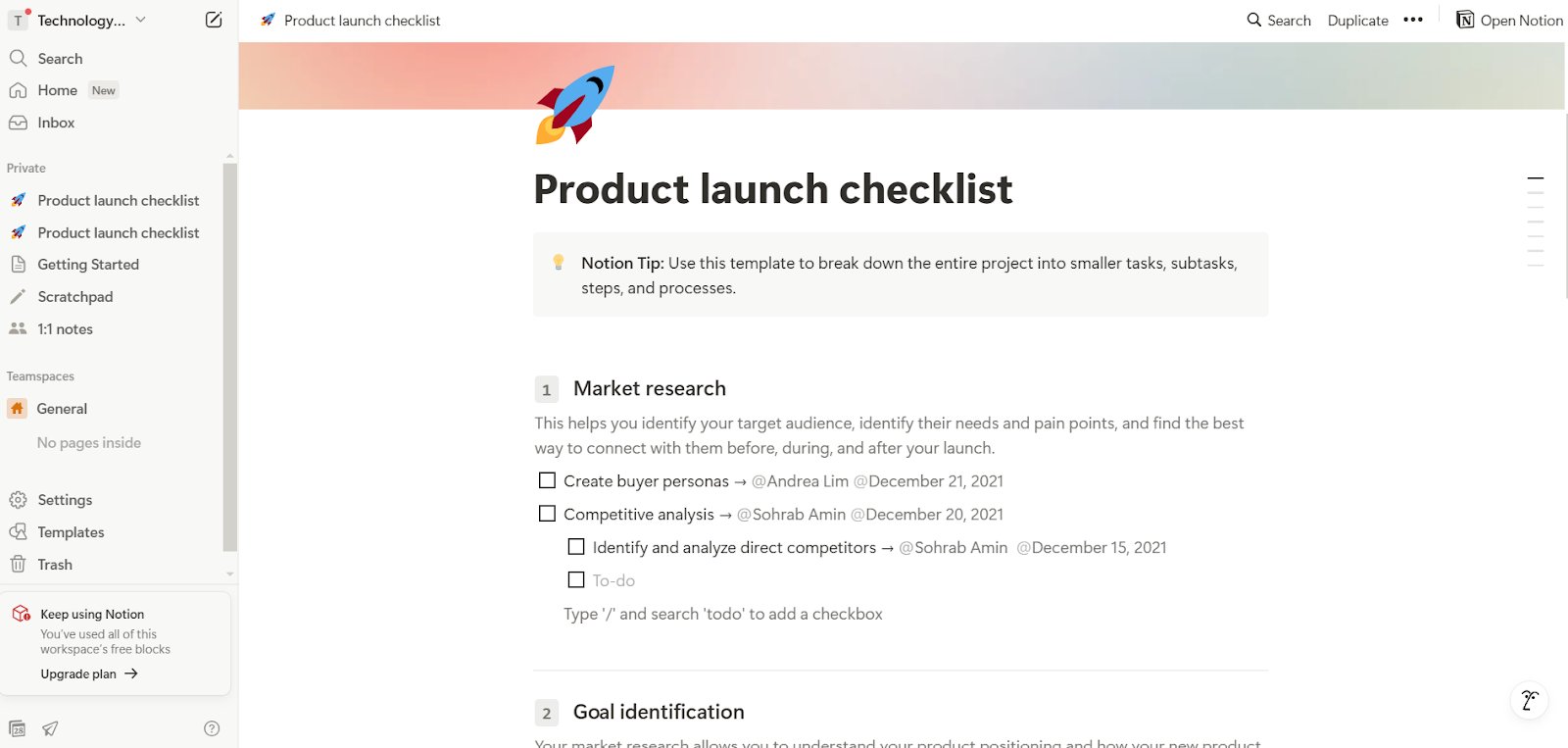This screenshot has height=748, width=1568.
Task: Click the Upgrade plan link
Action: click(79, 673)
